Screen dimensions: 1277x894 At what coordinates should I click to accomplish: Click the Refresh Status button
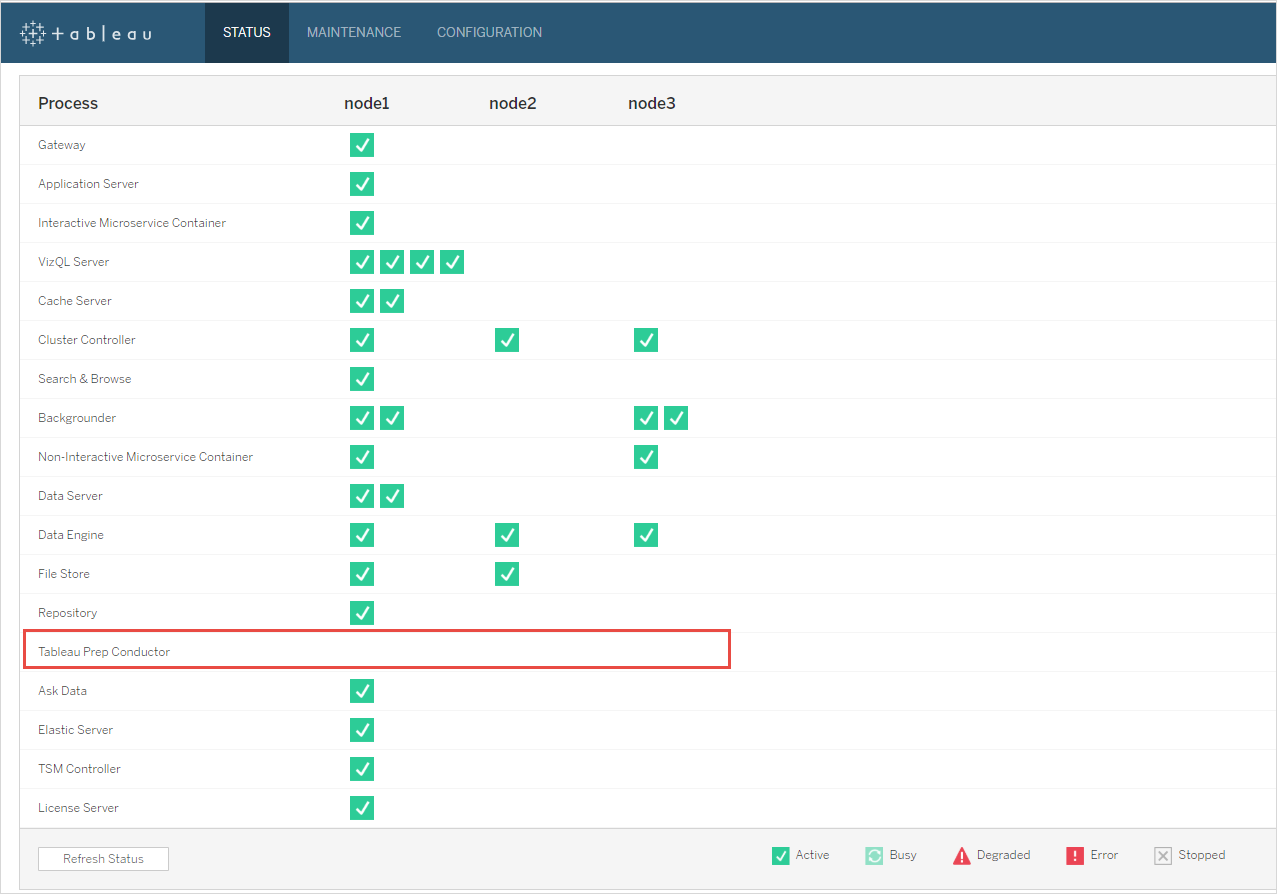[x=103, y=859]
